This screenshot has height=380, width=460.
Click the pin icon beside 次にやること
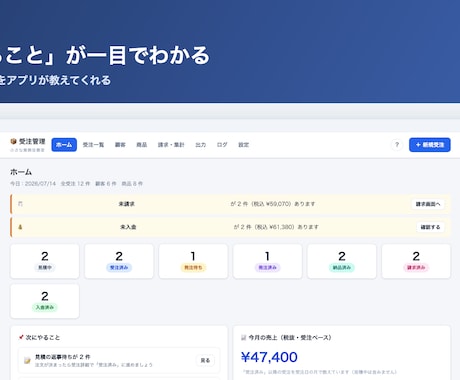(x=21, y=337)
